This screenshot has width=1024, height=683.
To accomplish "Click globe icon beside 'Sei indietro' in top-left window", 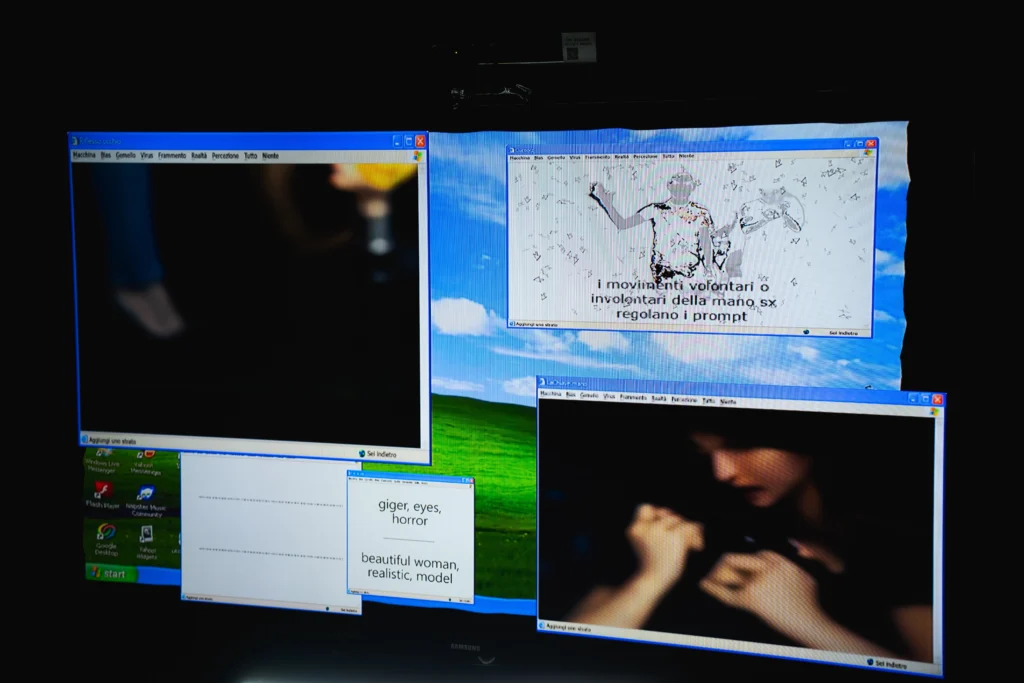I will (x=362, y=453).
